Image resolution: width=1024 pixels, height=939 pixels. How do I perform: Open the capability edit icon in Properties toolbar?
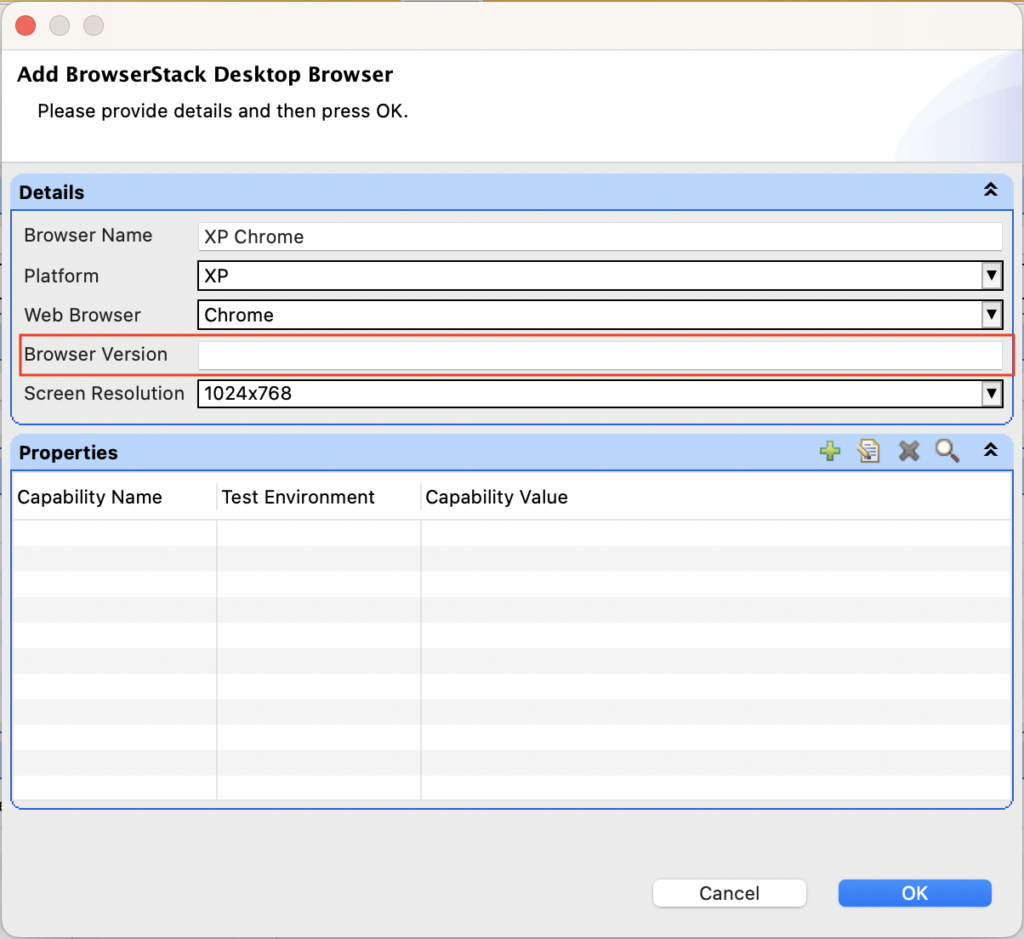[868, 451]
